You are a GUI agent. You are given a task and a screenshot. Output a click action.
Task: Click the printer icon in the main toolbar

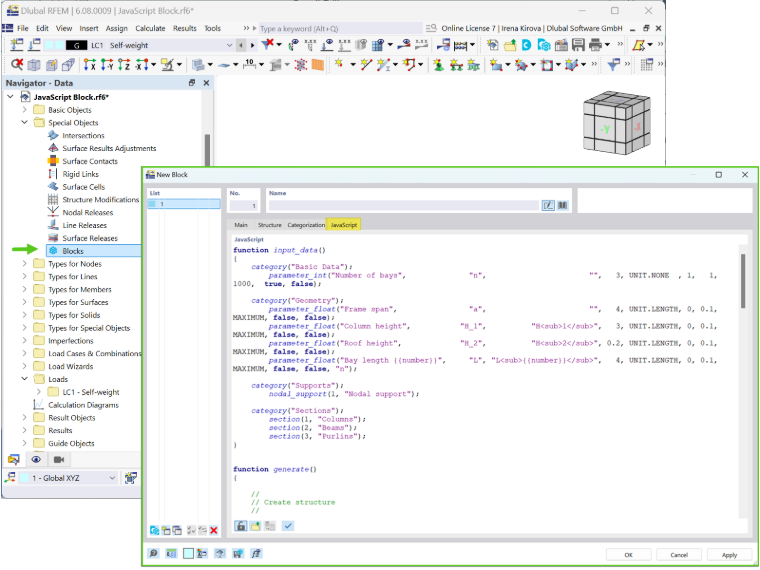coord(595,45)
